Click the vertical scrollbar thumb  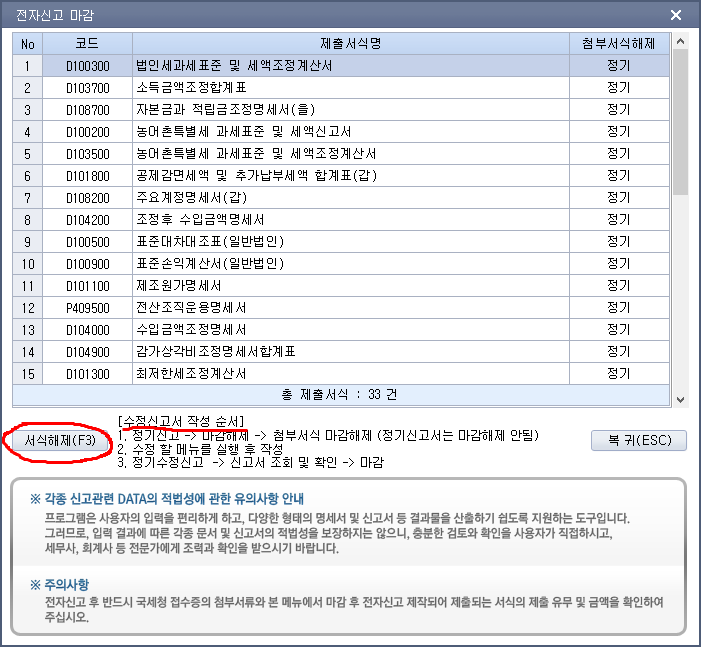[680, 122]
